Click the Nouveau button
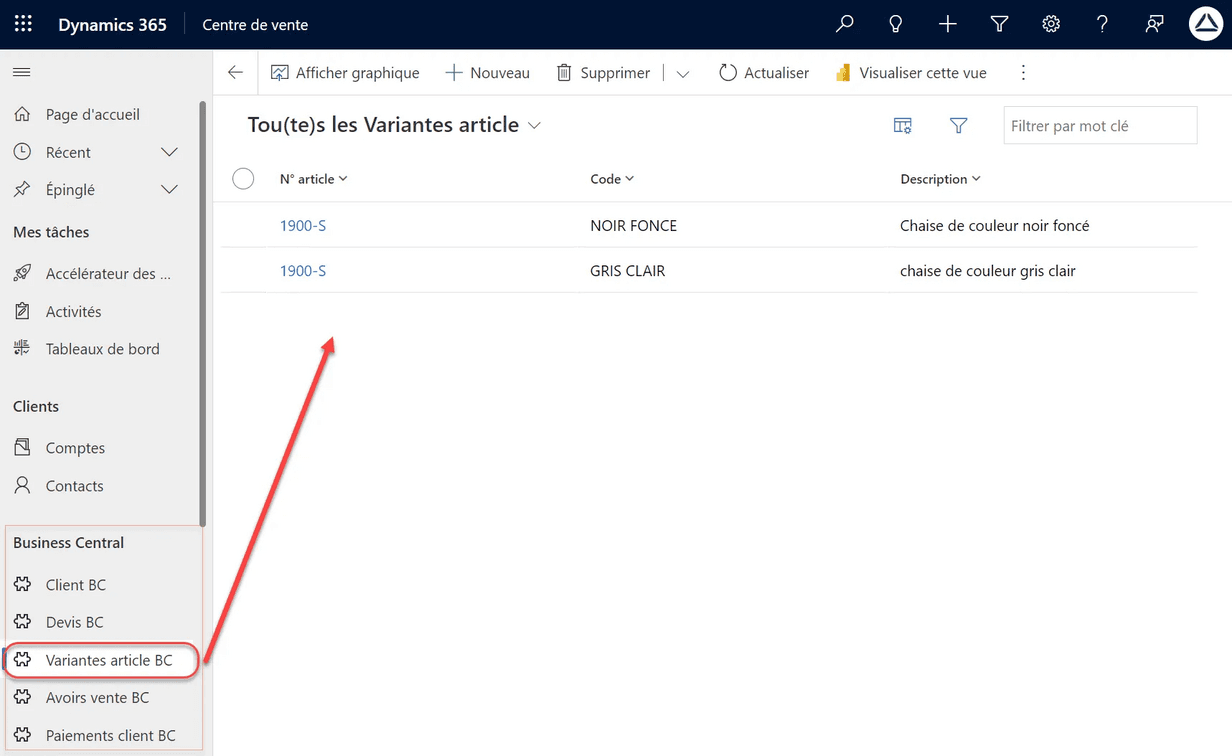Image resolution: width=1232 pixels, height=756 pixels. pos(488,73)
